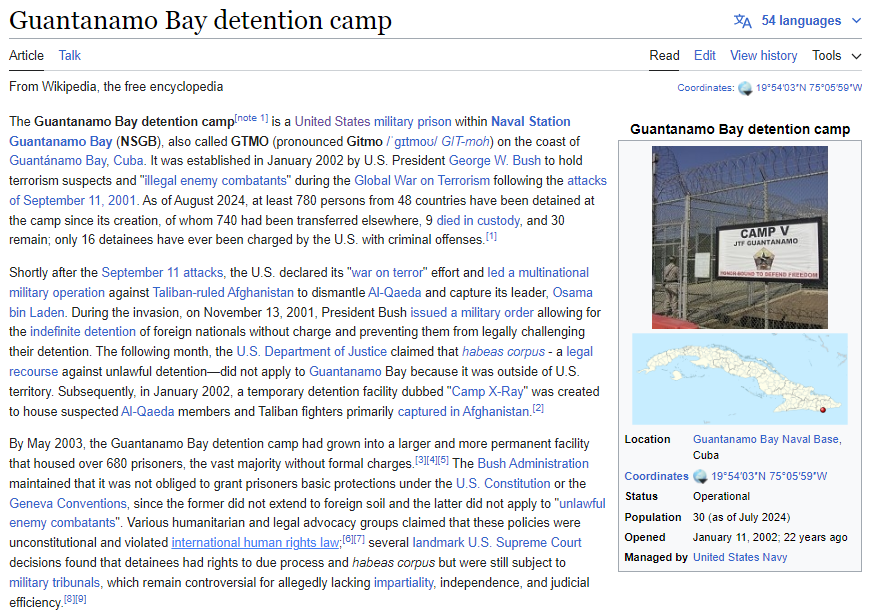The image size is (872, 616).
Task: Click citation [8] superscript
Action: 69,599
